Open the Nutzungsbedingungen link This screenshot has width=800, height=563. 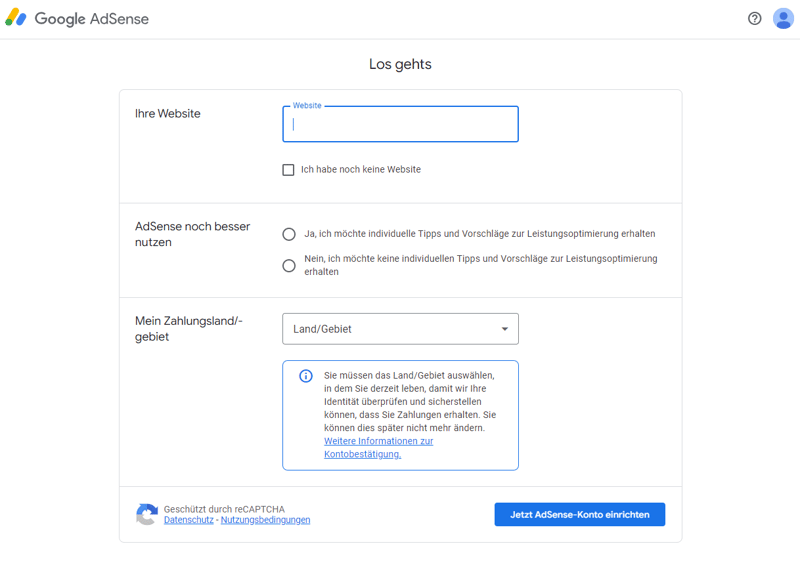pyautogui.click(x=266, y=520)
